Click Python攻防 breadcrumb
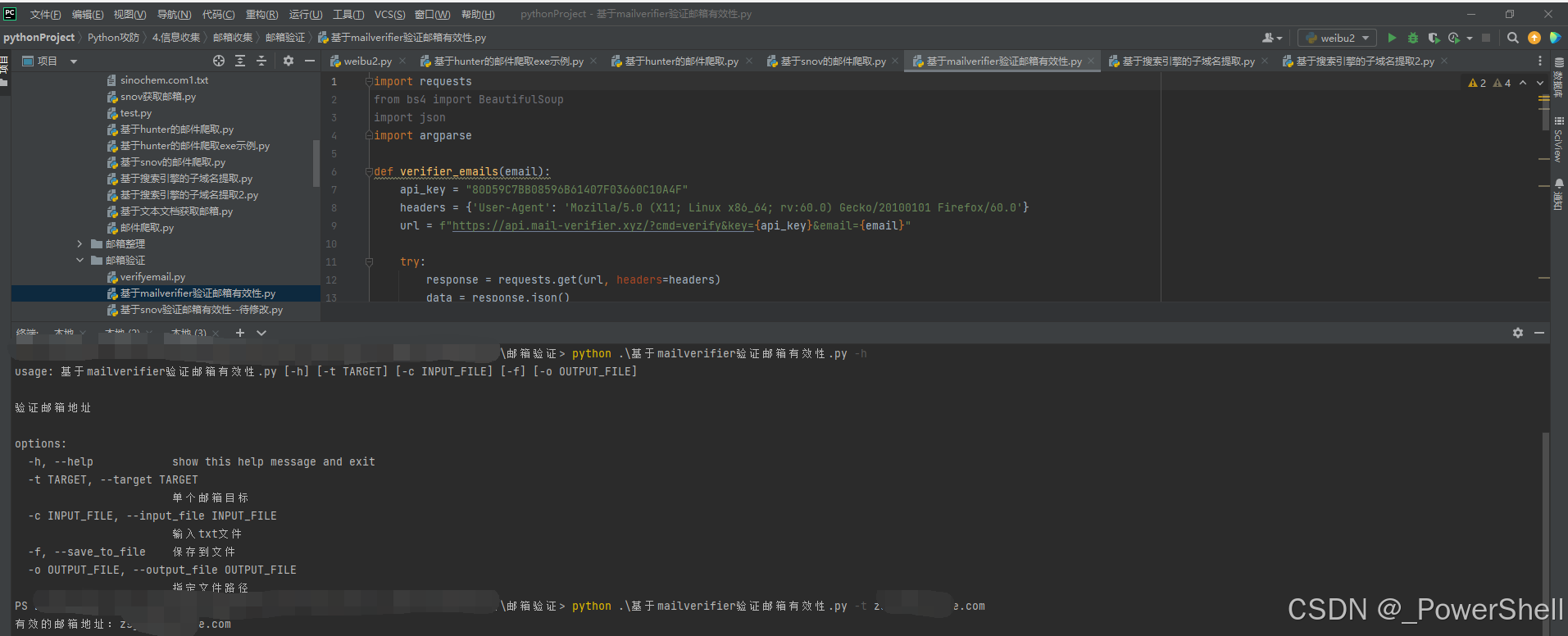The image size is (1568, 636). click(x=113, y=38)
